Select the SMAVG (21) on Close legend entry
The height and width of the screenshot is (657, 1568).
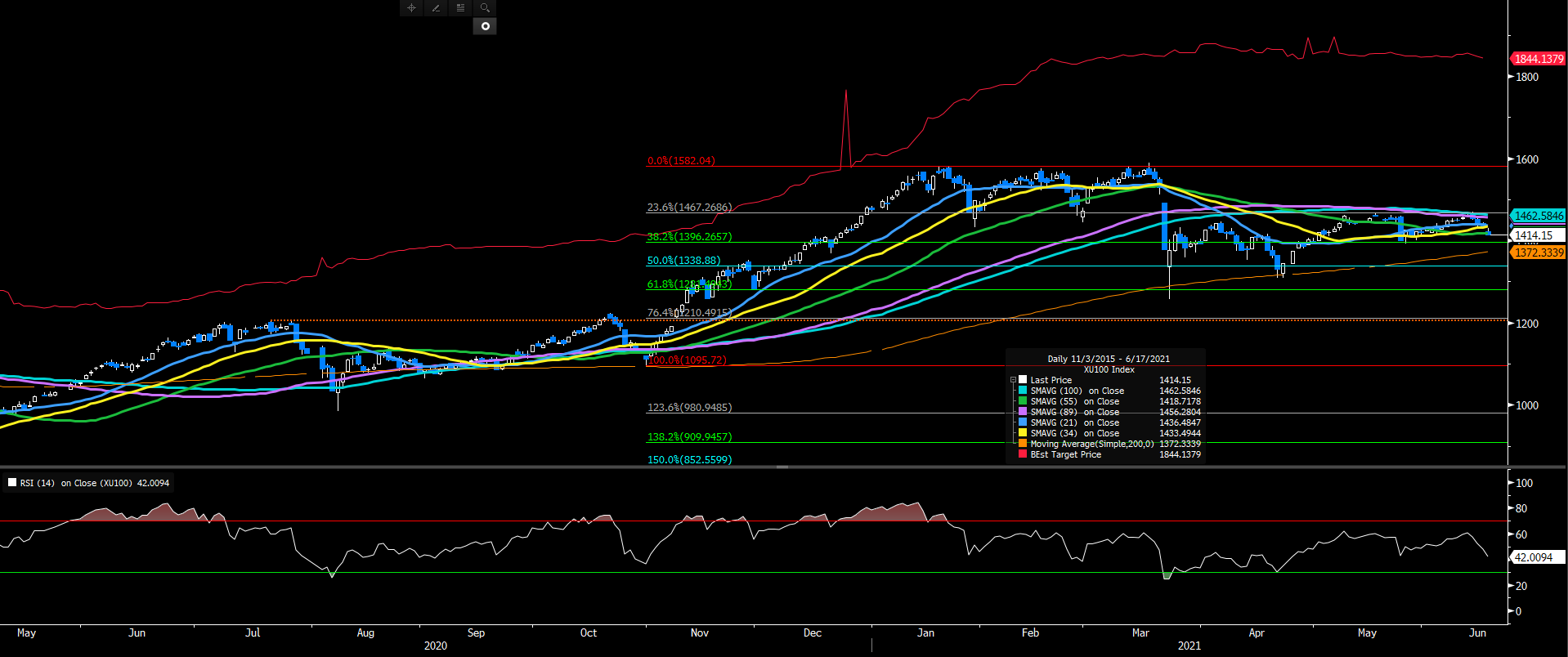(1074, 422)
